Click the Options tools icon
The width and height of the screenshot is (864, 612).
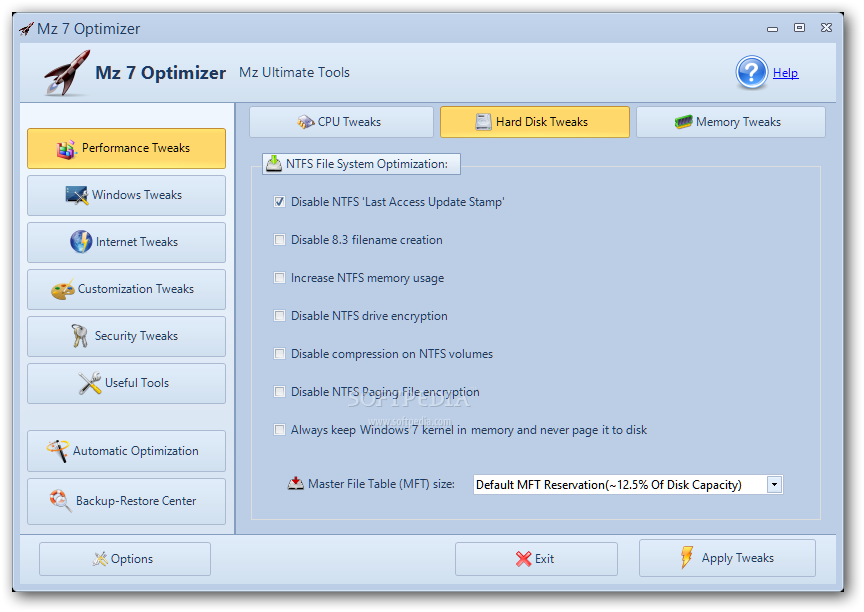[100, 559]
